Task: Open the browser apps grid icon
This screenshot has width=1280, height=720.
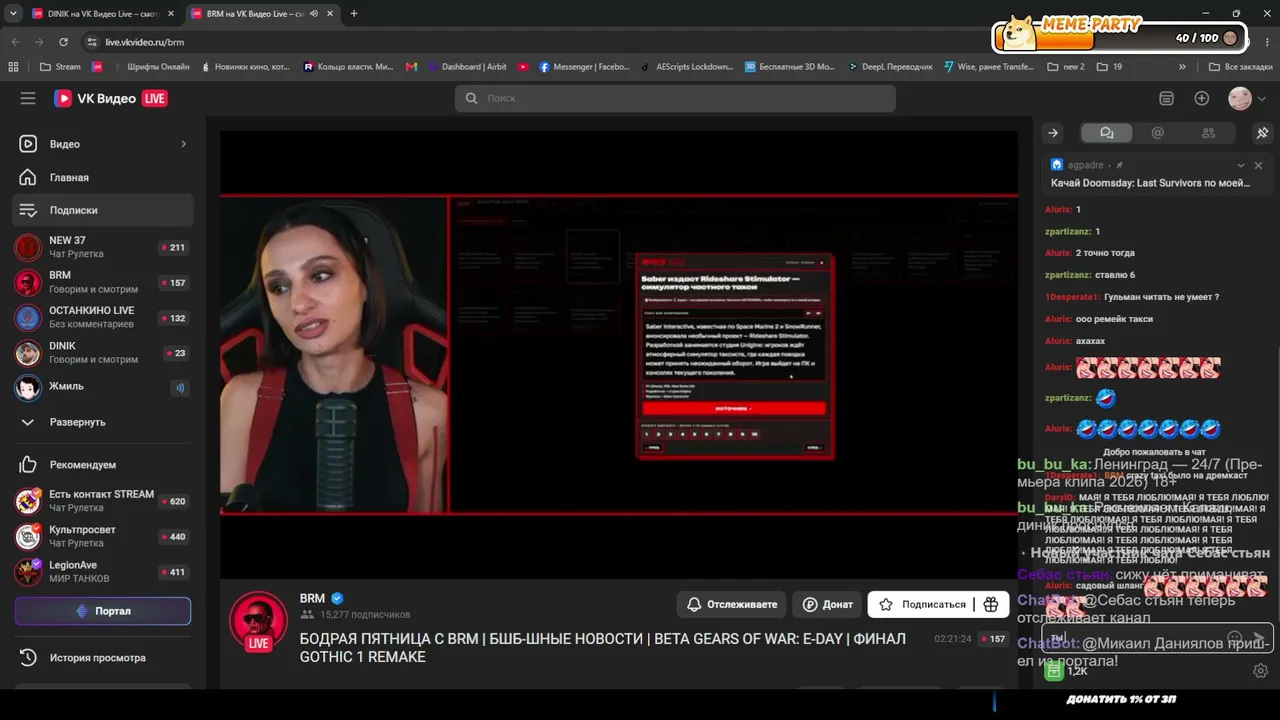Action: 13,67
